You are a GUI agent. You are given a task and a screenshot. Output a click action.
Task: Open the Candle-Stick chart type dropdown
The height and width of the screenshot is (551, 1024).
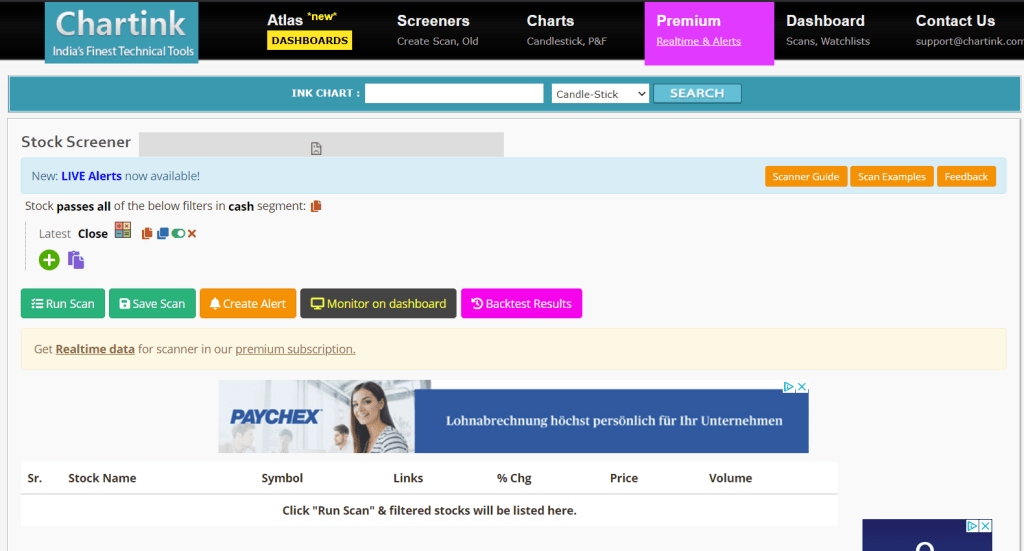coord(600,94)
